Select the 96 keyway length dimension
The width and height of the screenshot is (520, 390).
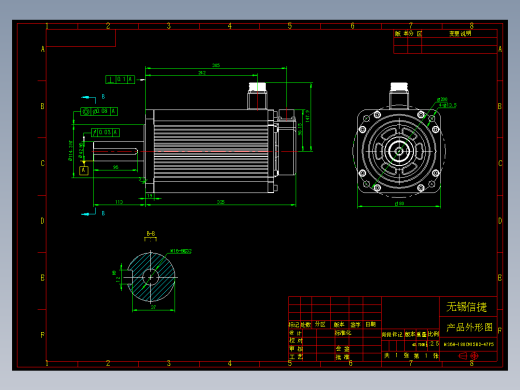tap(116, 167)
